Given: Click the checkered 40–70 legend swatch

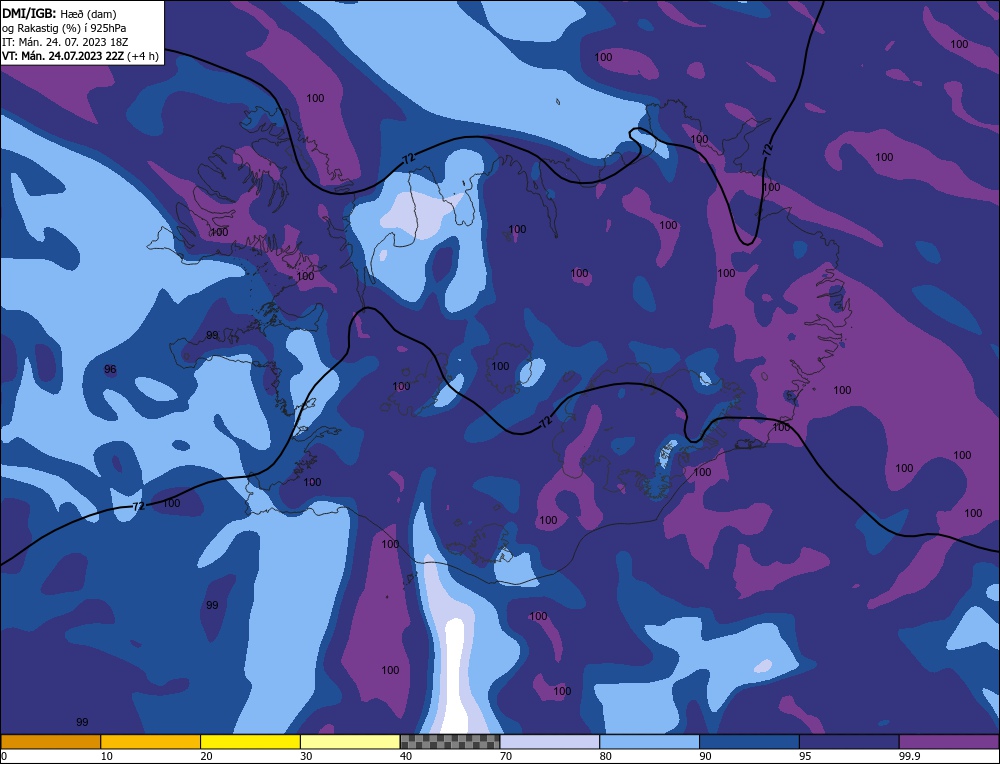Looking at the screenshot, I should pos(450,742).
